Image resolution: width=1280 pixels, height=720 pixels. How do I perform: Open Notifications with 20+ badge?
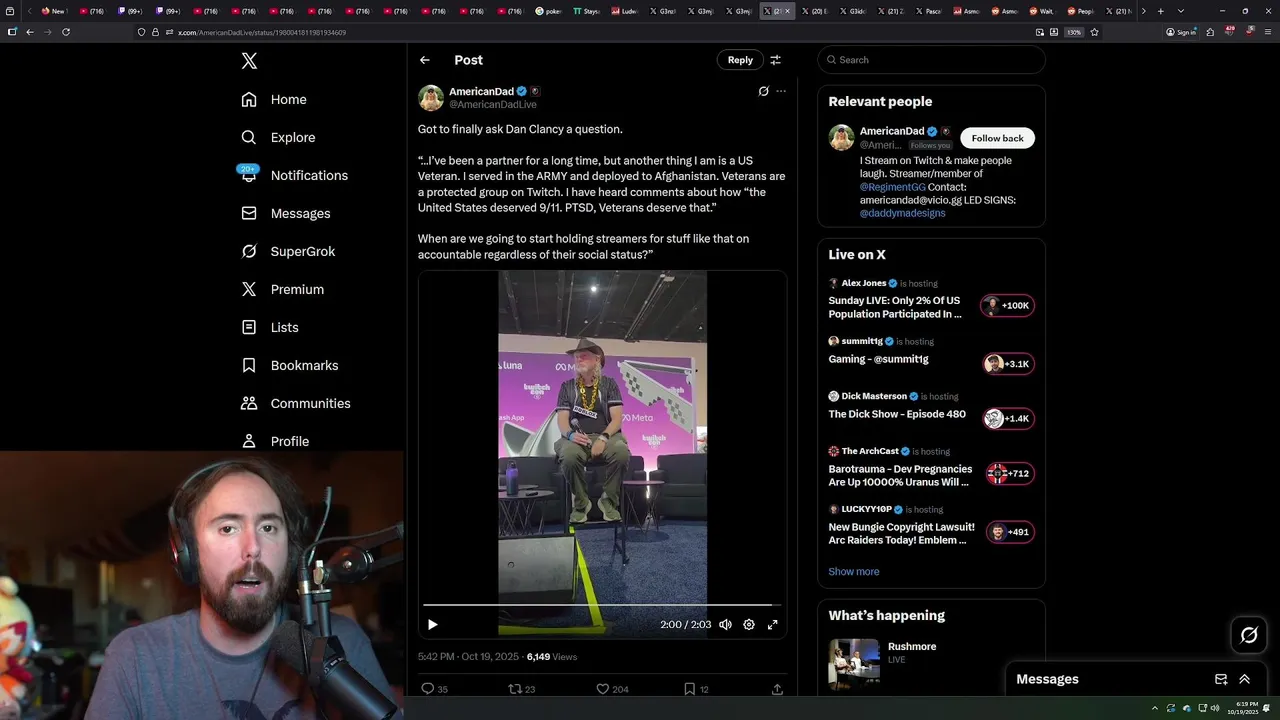click(294, 175)
